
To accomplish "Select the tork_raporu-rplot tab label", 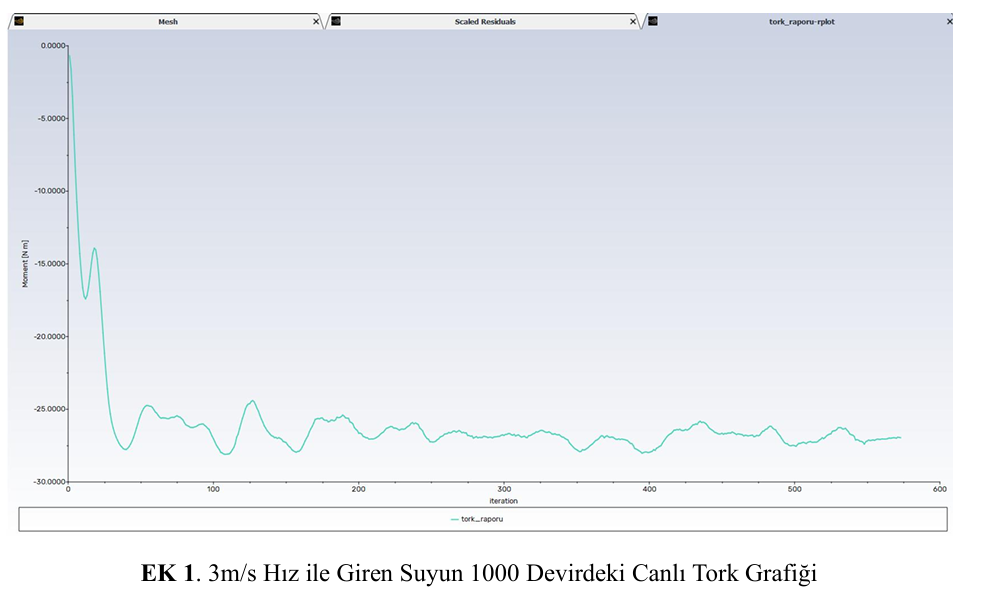I will pos(801,21).
